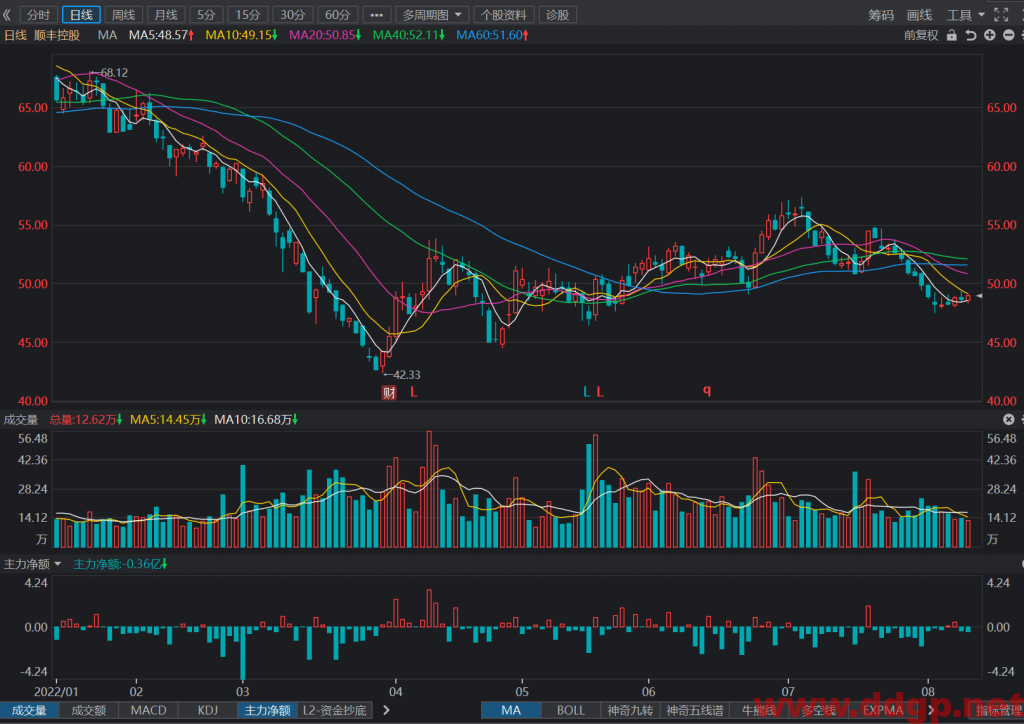Image resolution: width=1024 pixels, height=724 pixels.
Task: Zoom in with the plus icon
Action: click(x=990, y=35)
